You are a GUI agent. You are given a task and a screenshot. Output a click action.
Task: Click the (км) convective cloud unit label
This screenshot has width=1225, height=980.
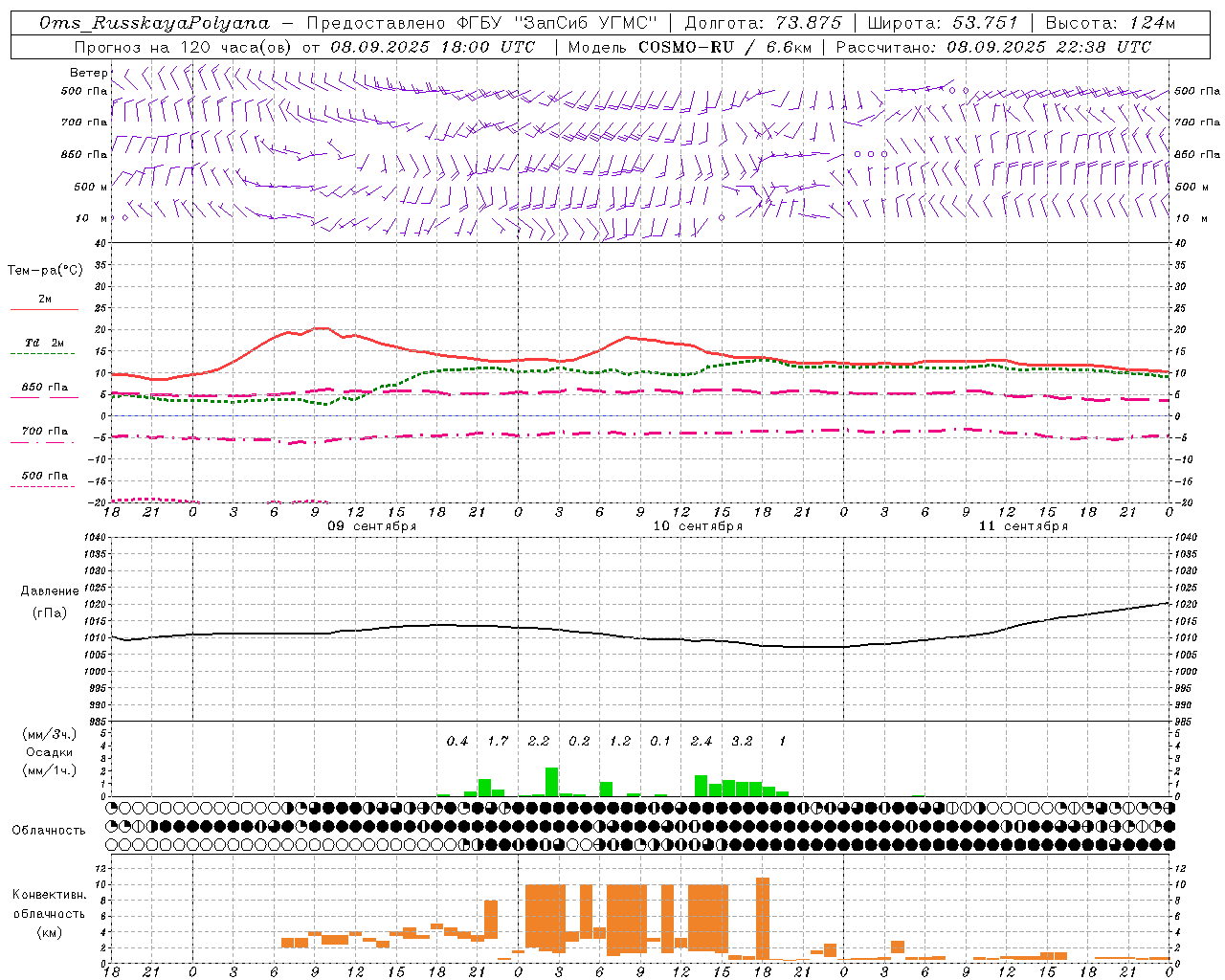(49, 932)
